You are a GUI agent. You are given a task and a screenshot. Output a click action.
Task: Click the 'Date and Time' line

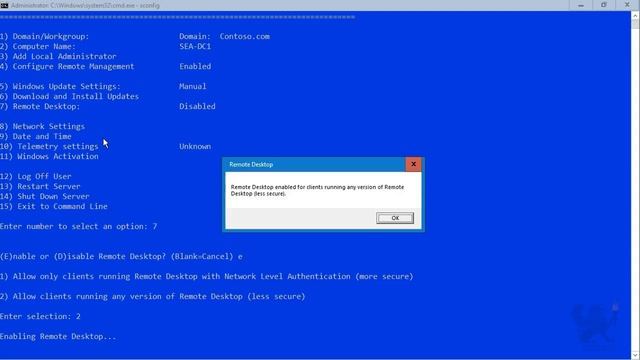tap(36, 136)
